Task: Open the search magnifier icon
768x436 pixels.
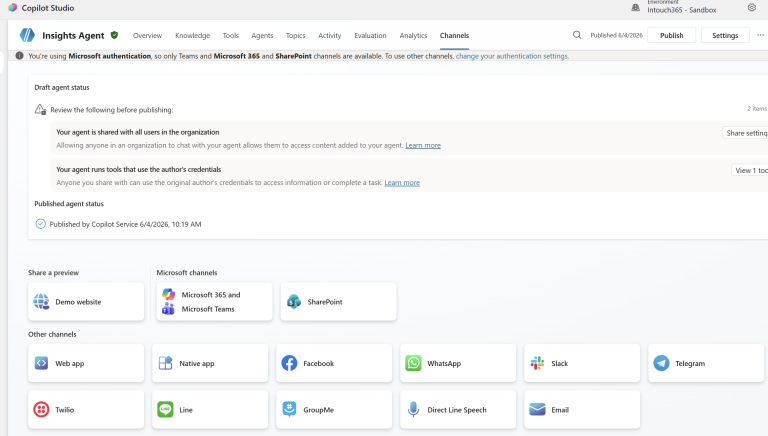Action: [x=577, y=35]
